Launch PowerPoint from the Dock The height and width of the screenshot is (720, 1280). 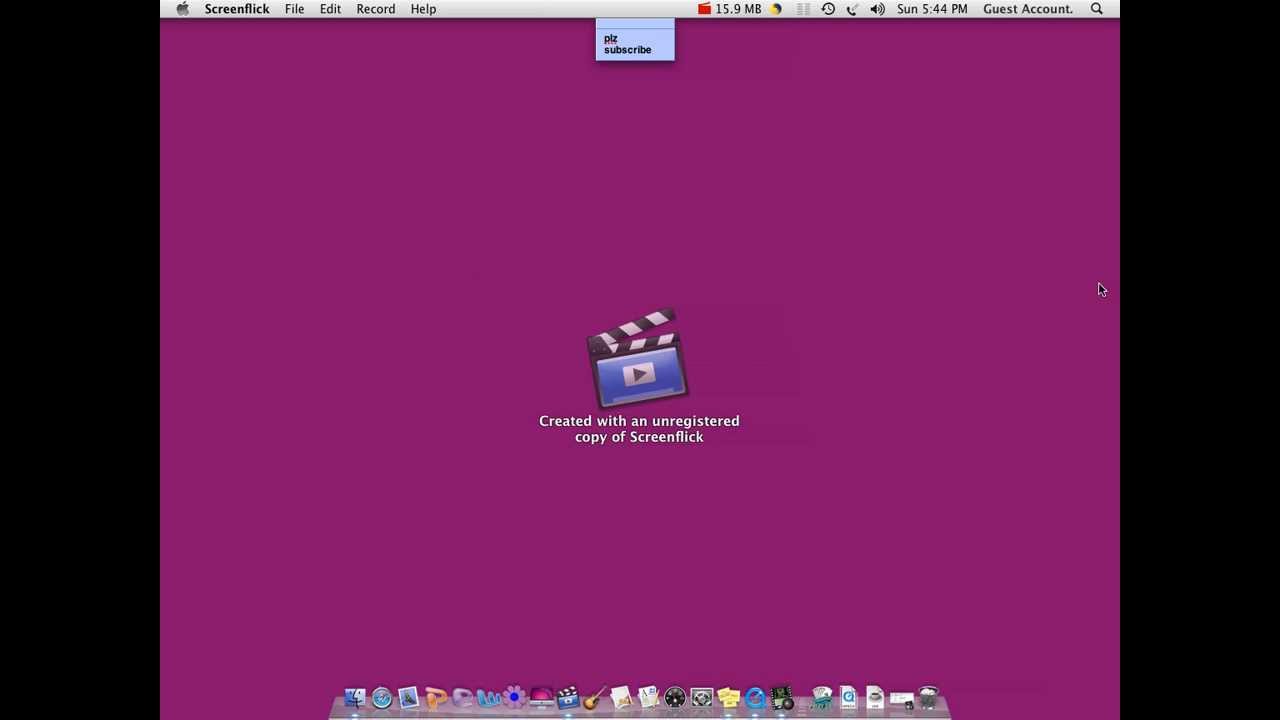[x=436, y=697]
